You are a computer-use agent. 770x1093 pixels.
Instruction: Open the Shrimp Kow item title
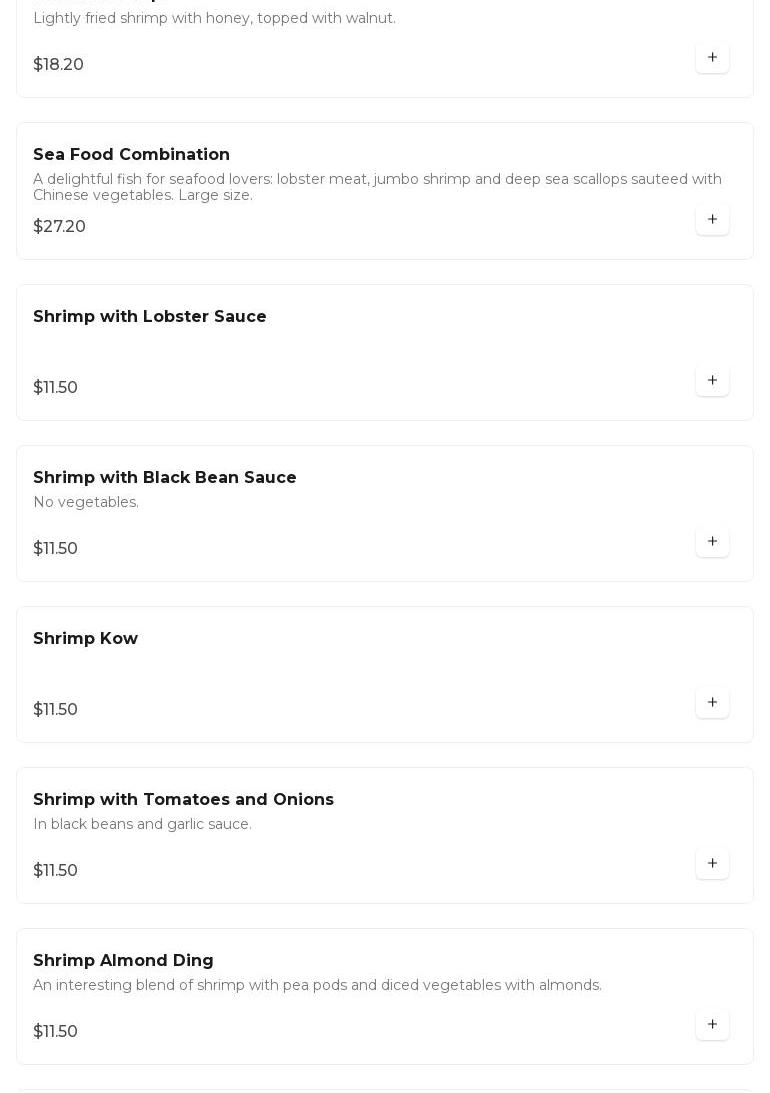point(85,639)
